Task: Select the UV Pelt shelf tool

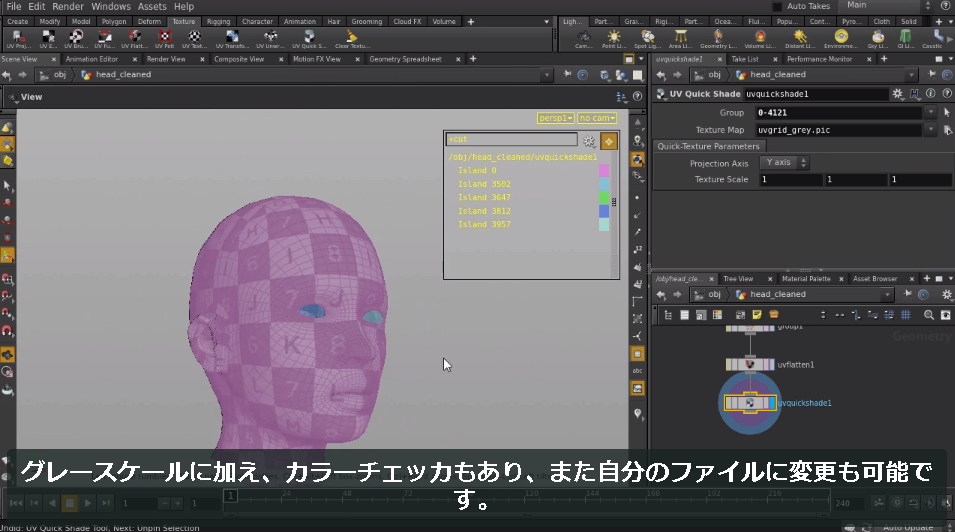Action: (164, 39)
